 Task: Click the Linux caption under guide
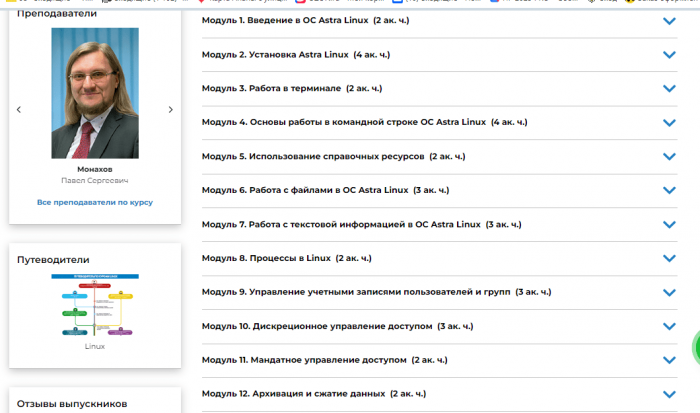(95, 346)
